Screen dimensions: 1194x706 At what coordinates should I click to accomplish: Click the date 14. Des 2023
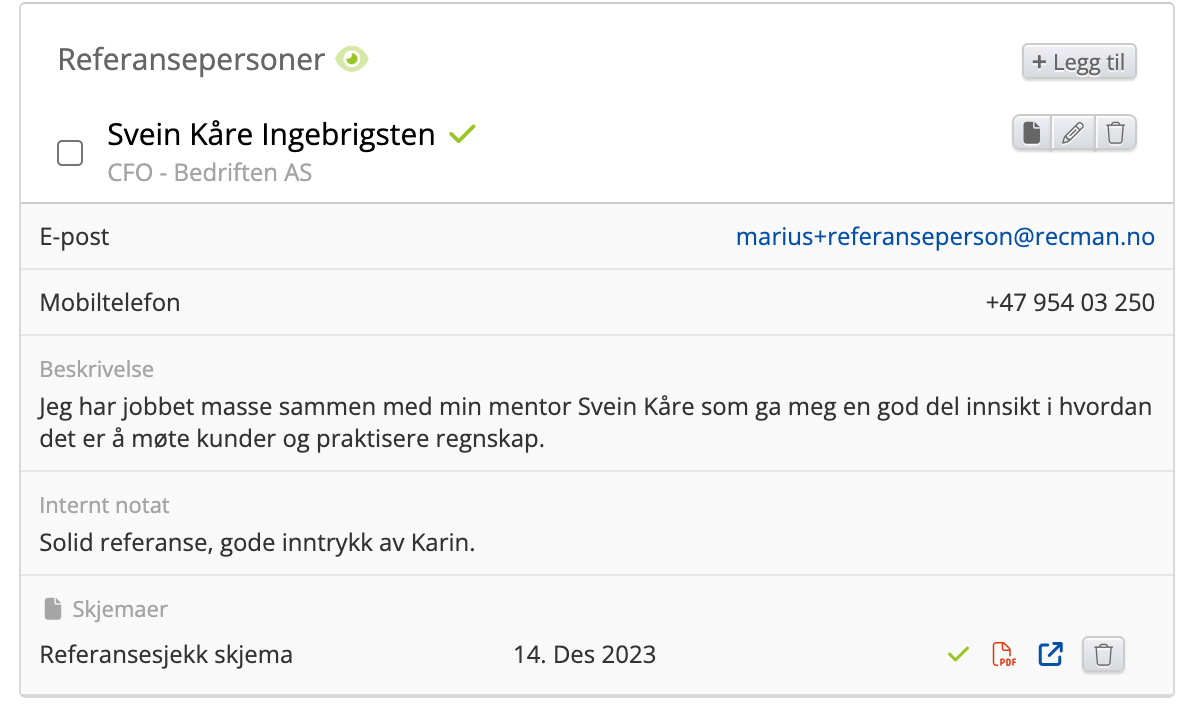[584, 655]
